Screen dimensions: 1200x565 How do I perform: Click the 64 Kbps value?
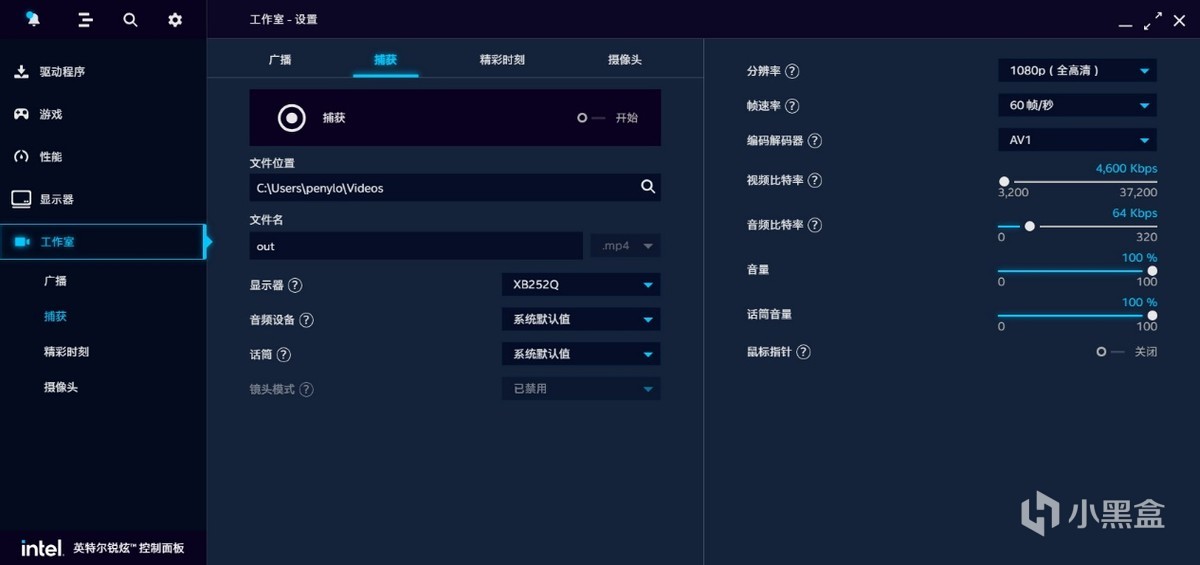pyautogui.click(x=1134, y=213)
